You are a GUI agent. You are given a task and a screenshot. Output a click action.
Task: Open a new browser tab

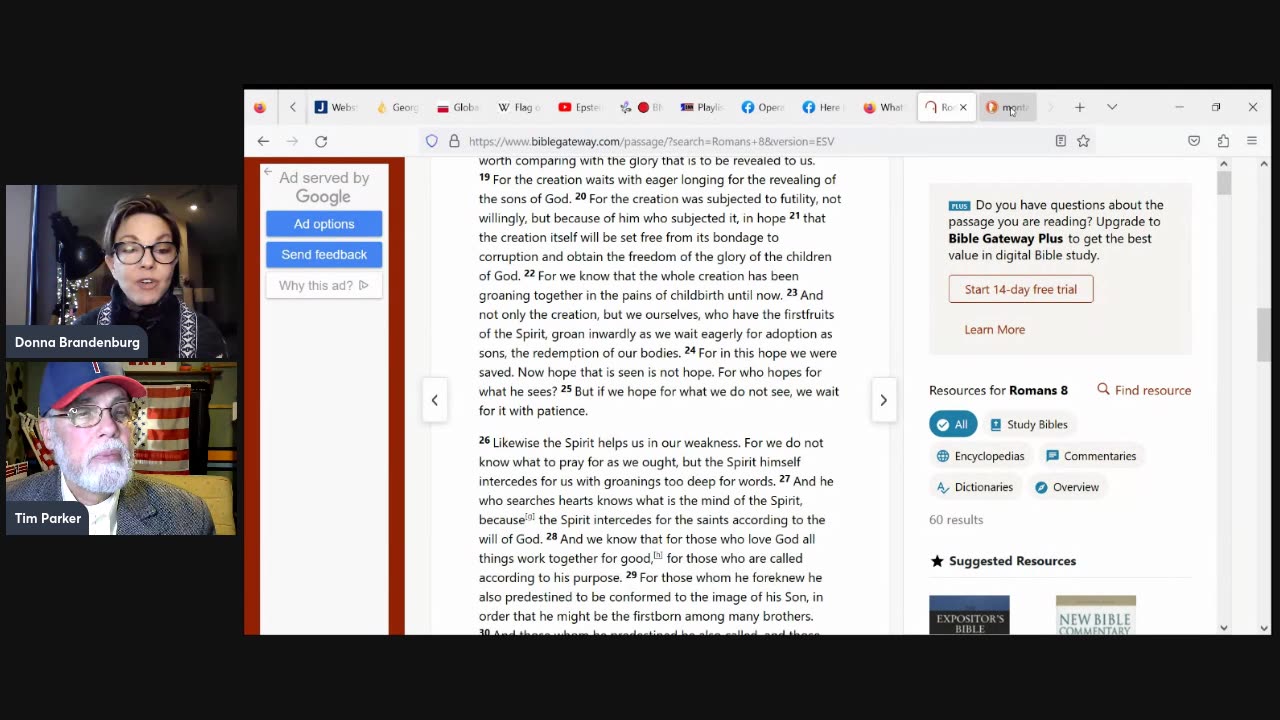coord(1080,107)
